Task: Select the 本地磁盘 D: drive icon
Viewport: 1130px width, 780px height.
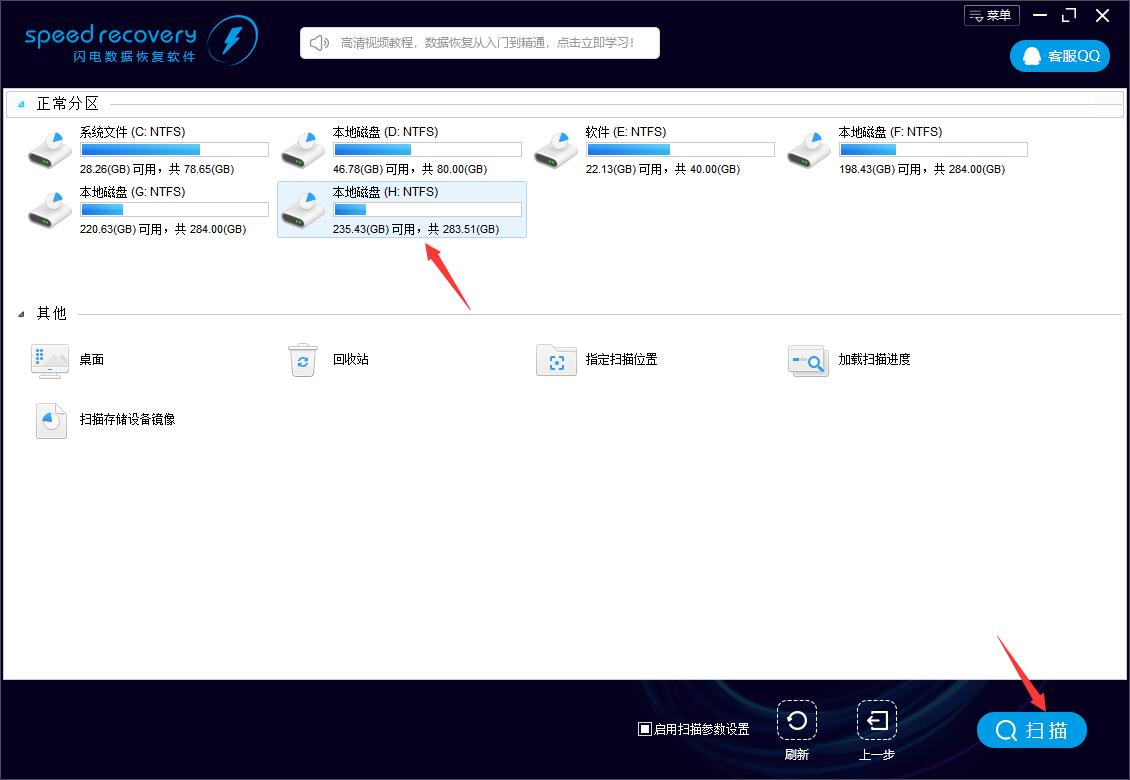Action: click(303, 150)
